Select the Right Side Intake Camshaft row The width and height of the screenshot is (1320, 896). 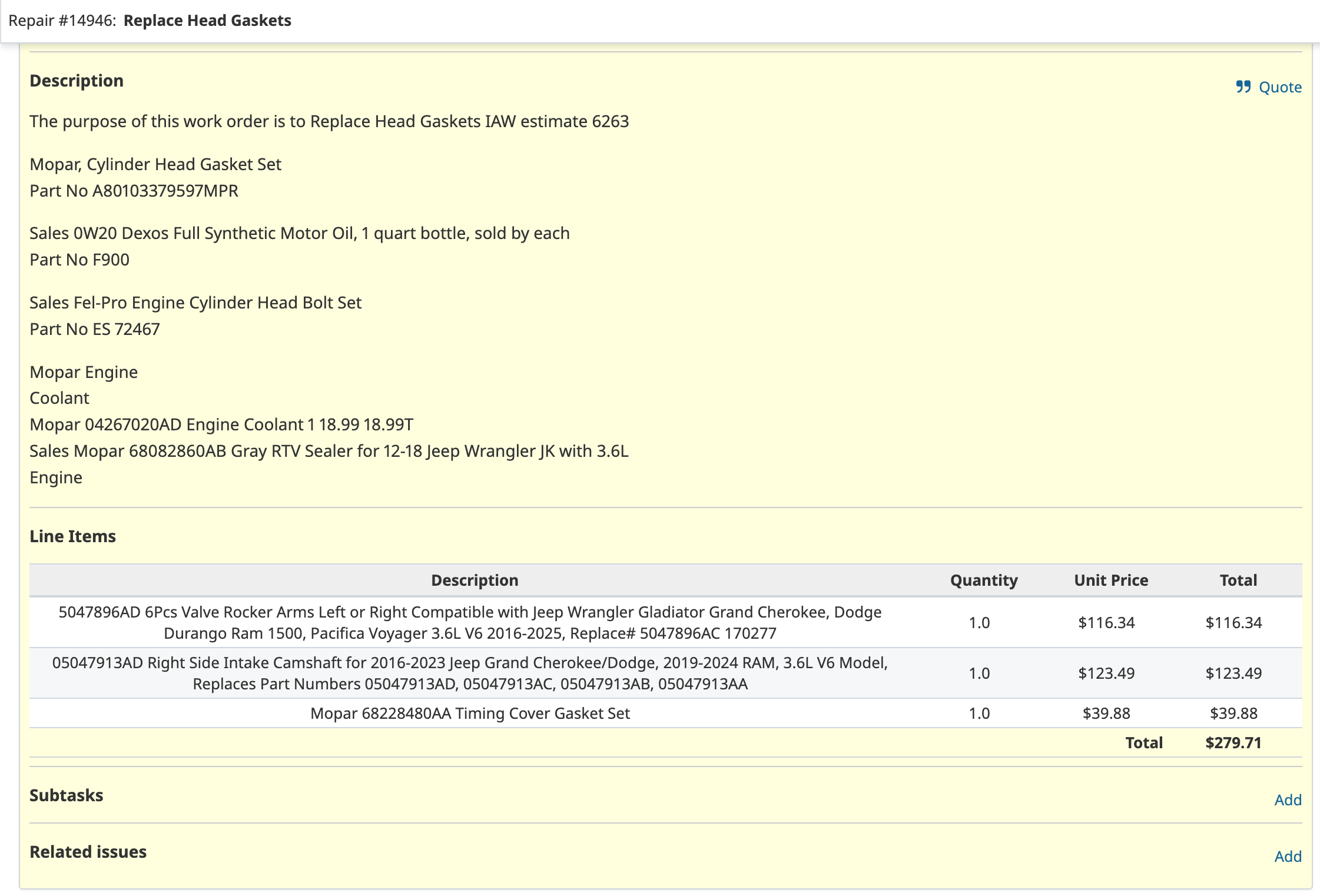click(470, 673)
